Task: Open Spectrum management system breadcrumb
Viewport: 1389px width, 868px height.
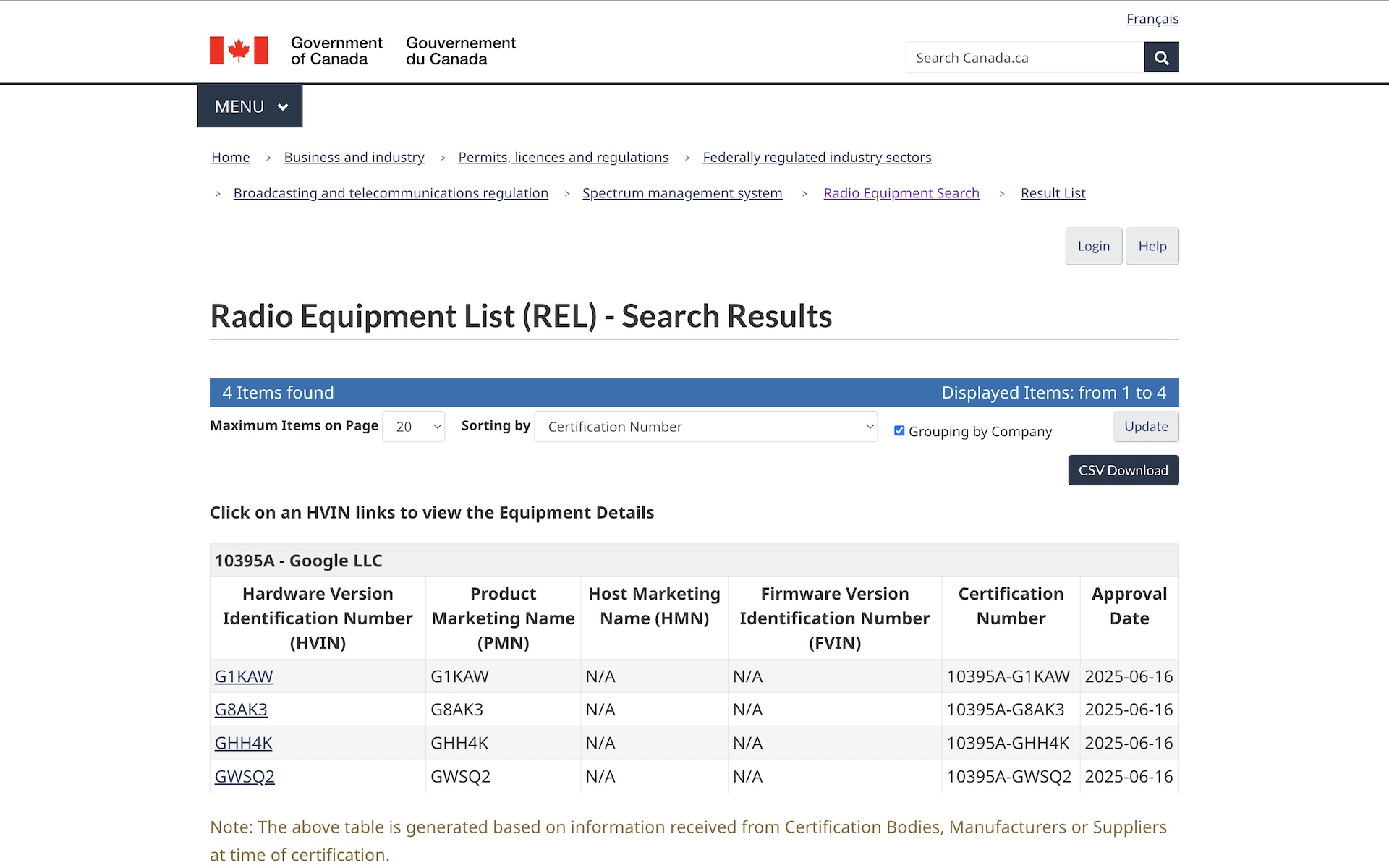Action: pos(682,193)
